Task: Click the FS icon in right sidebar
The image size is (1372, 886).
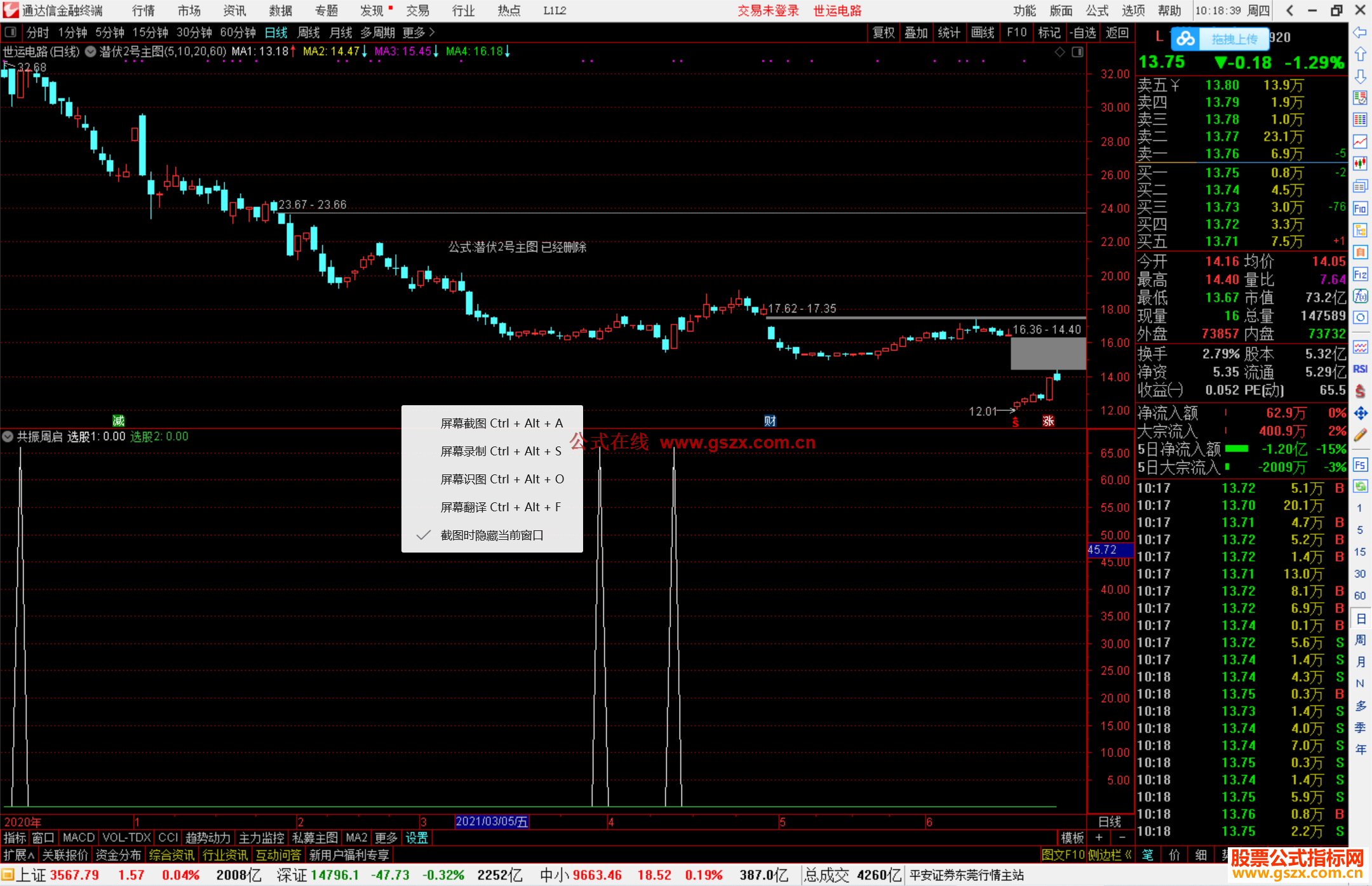Action: [x=1360, y=465]
